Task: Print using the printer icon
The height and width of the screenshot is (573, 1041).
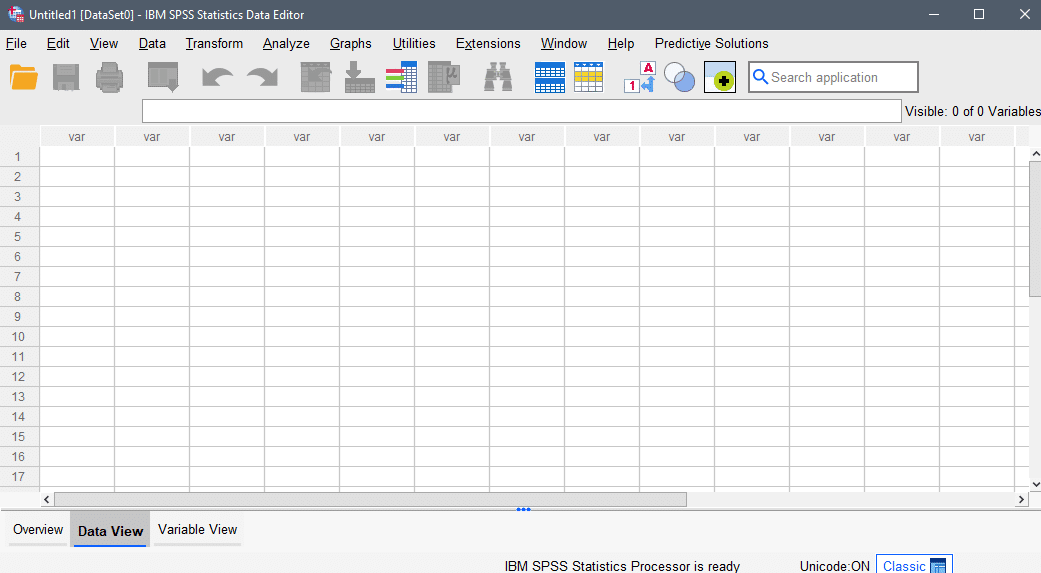Action: [110, 77]
